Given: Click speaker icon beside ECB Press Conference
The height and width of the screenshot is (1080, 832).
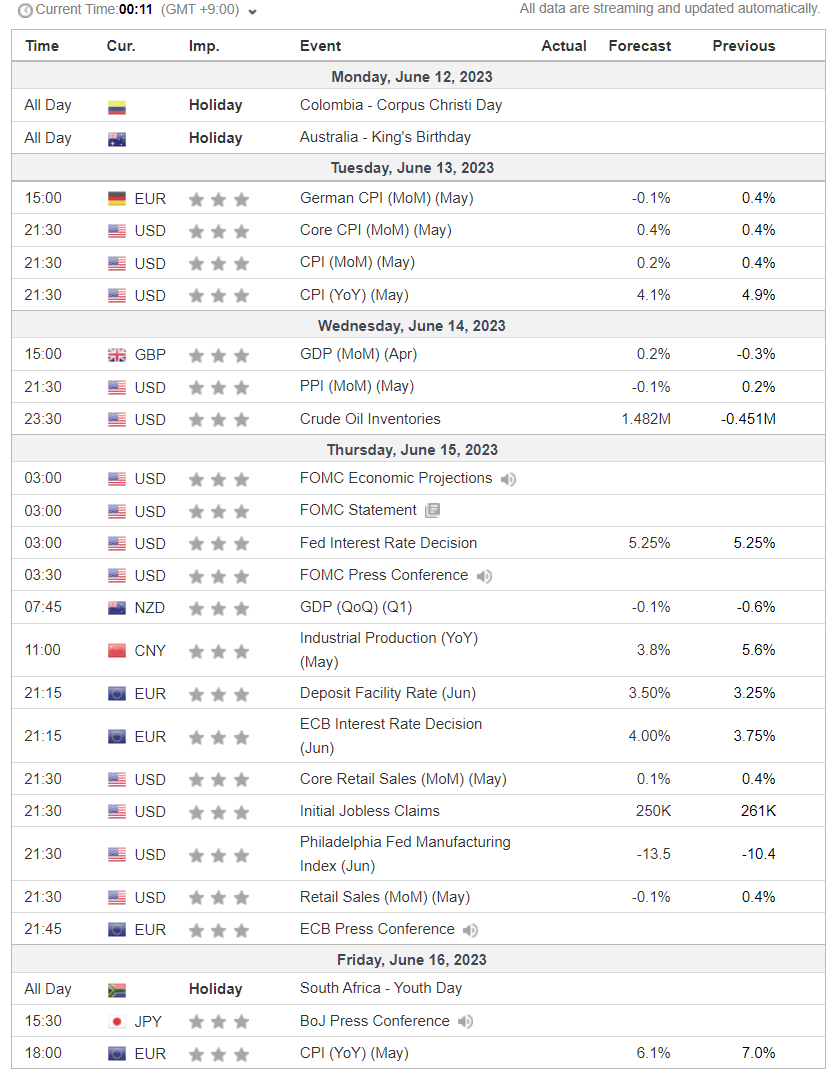Looking at the screenshot, I should click(x=470, y=931).
